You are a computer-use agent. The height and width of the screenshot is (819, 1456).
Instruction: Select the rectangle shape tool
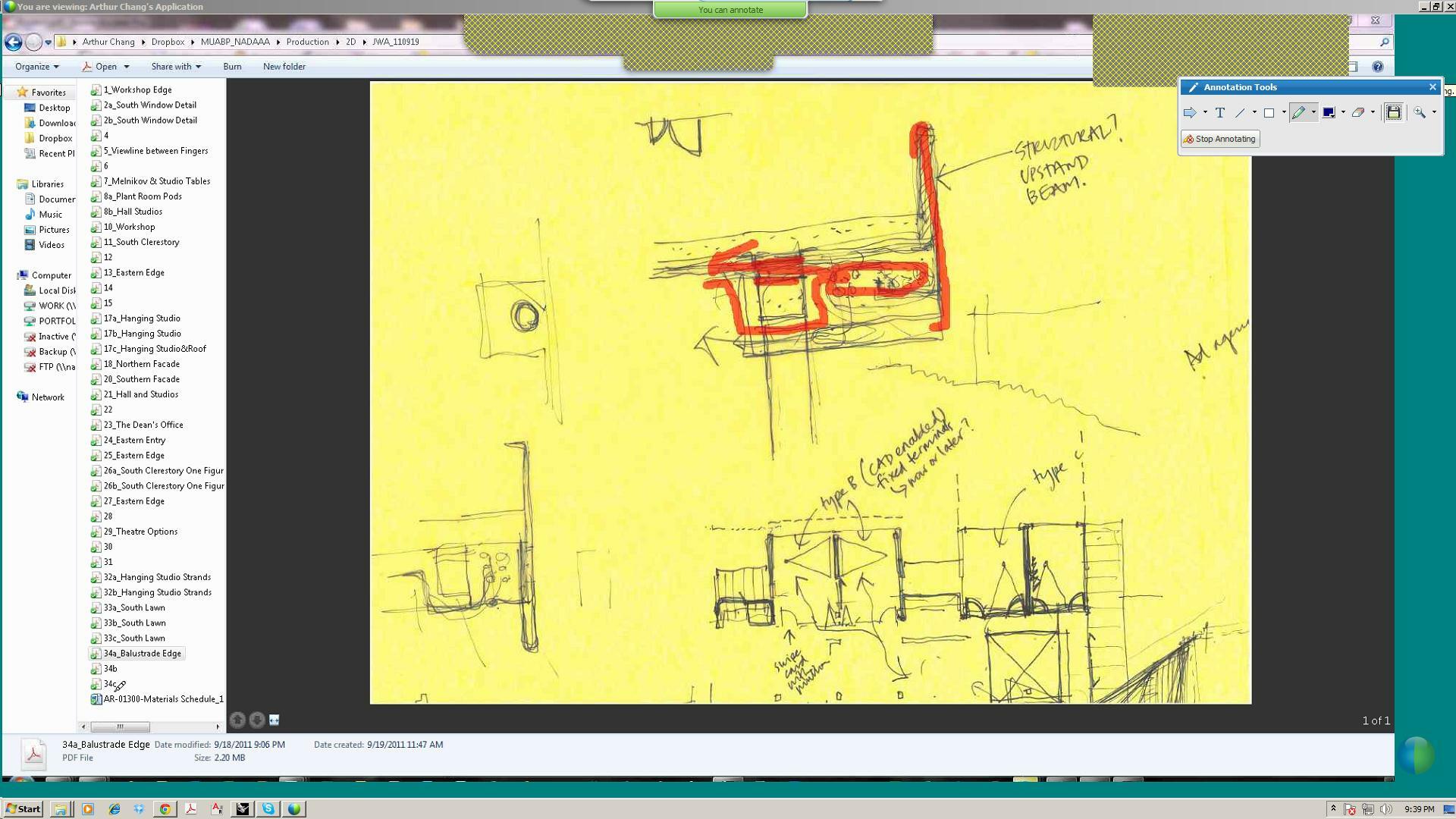click(1269, 112)
